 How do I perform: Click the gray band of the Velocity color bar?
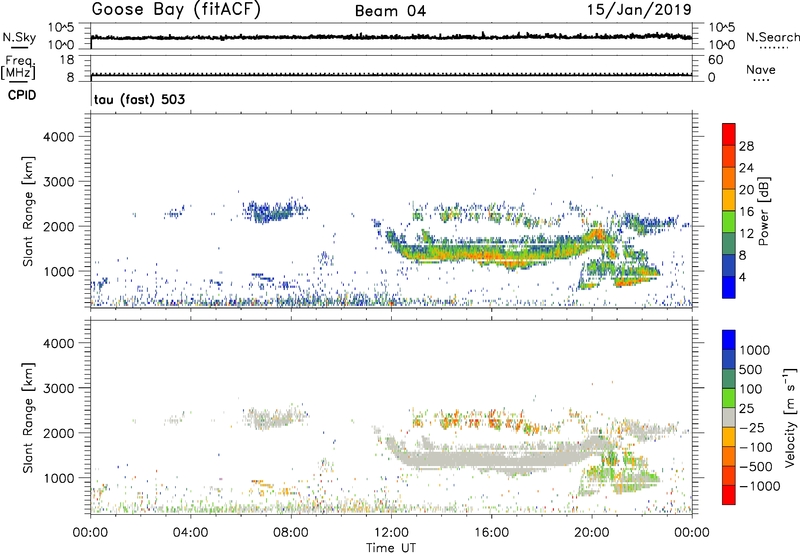click(x=729, y=418)
